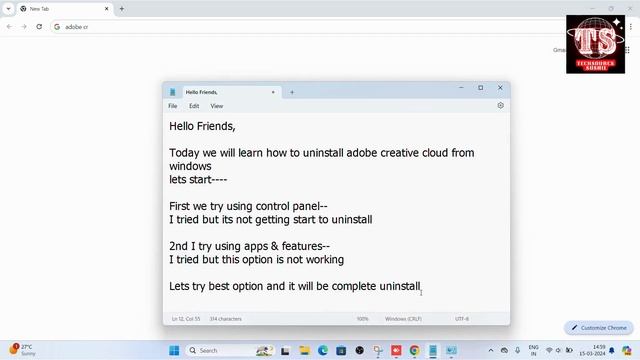This screenshot has height=360, width=640.
Task: Open Chrome tab search dropdown
Action: (8, 9)
